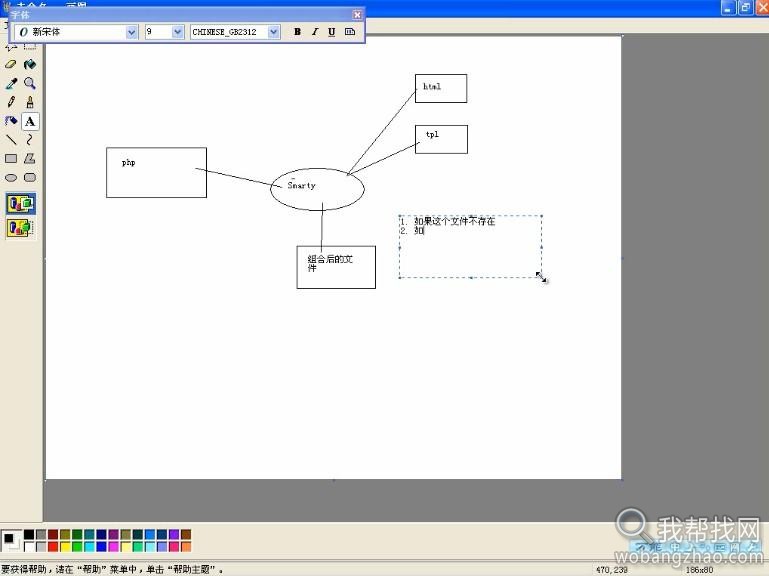Click the help hint text in status bar

(x=112, y=569)
